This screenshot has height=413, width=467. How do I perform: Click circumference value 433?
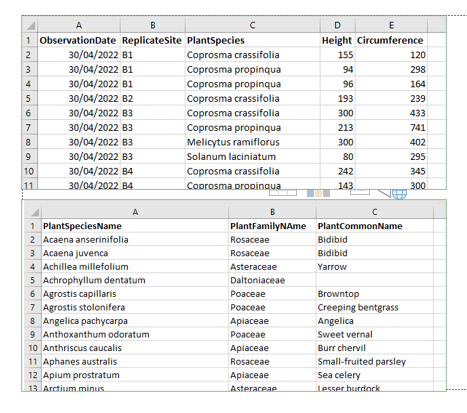[x=391, y=113]
